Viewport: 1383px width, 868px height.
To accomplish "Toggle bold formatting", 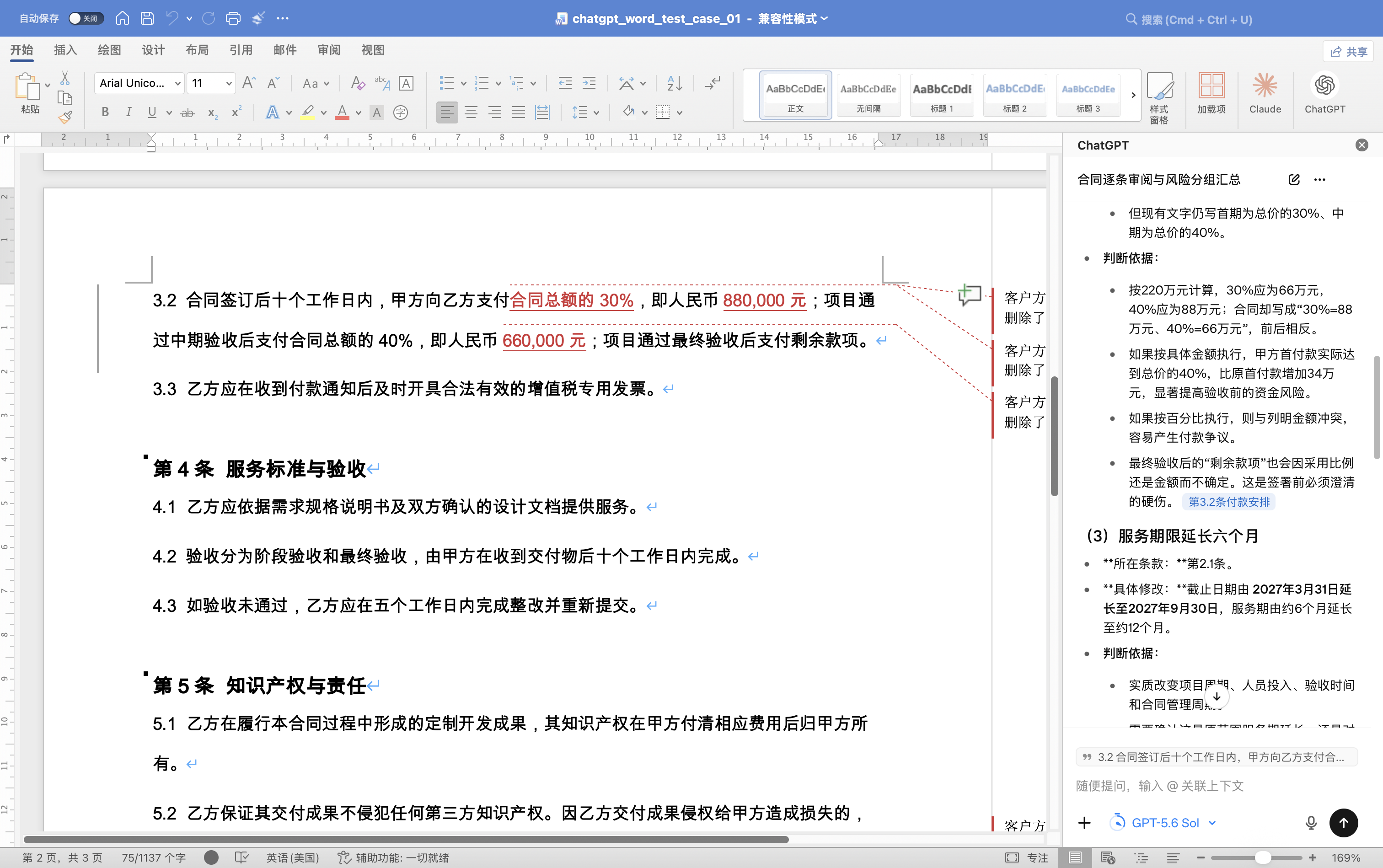I will [x=105, y=113].
